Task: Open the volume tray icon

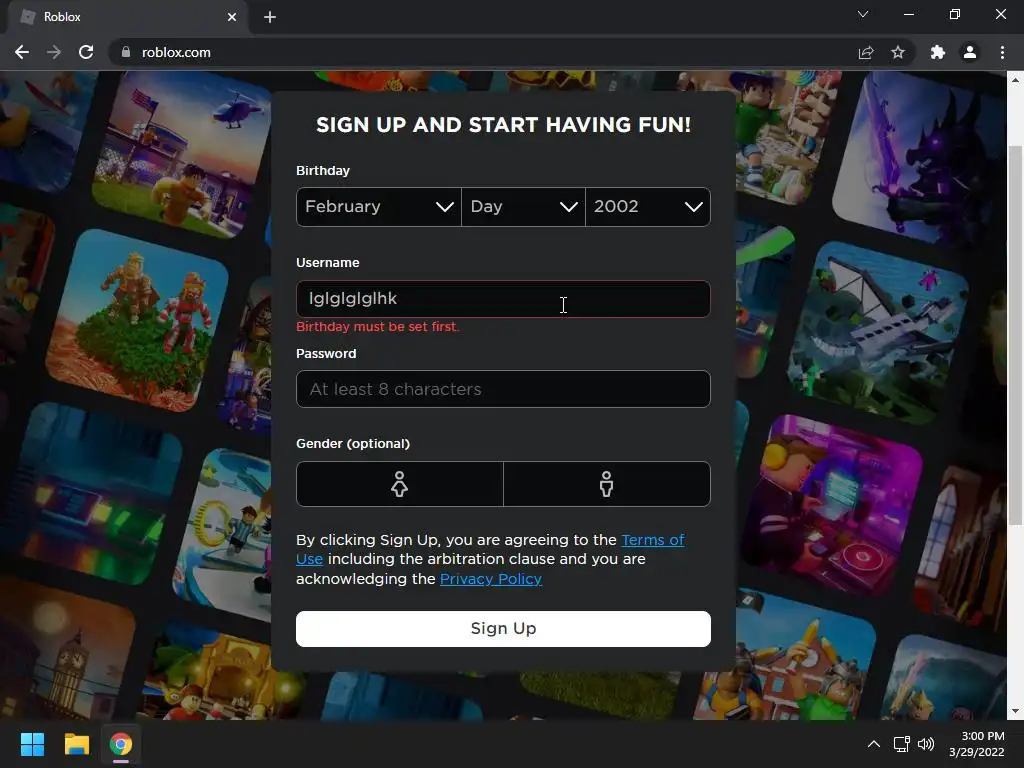Action: (x=925, y=744)
